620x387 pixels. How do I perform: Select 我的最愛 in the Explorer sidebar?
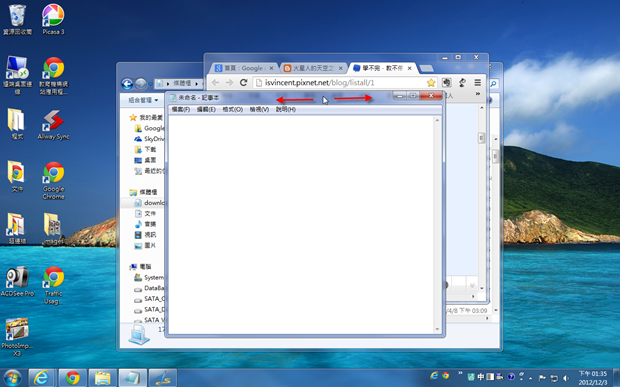tap(146, 117)
